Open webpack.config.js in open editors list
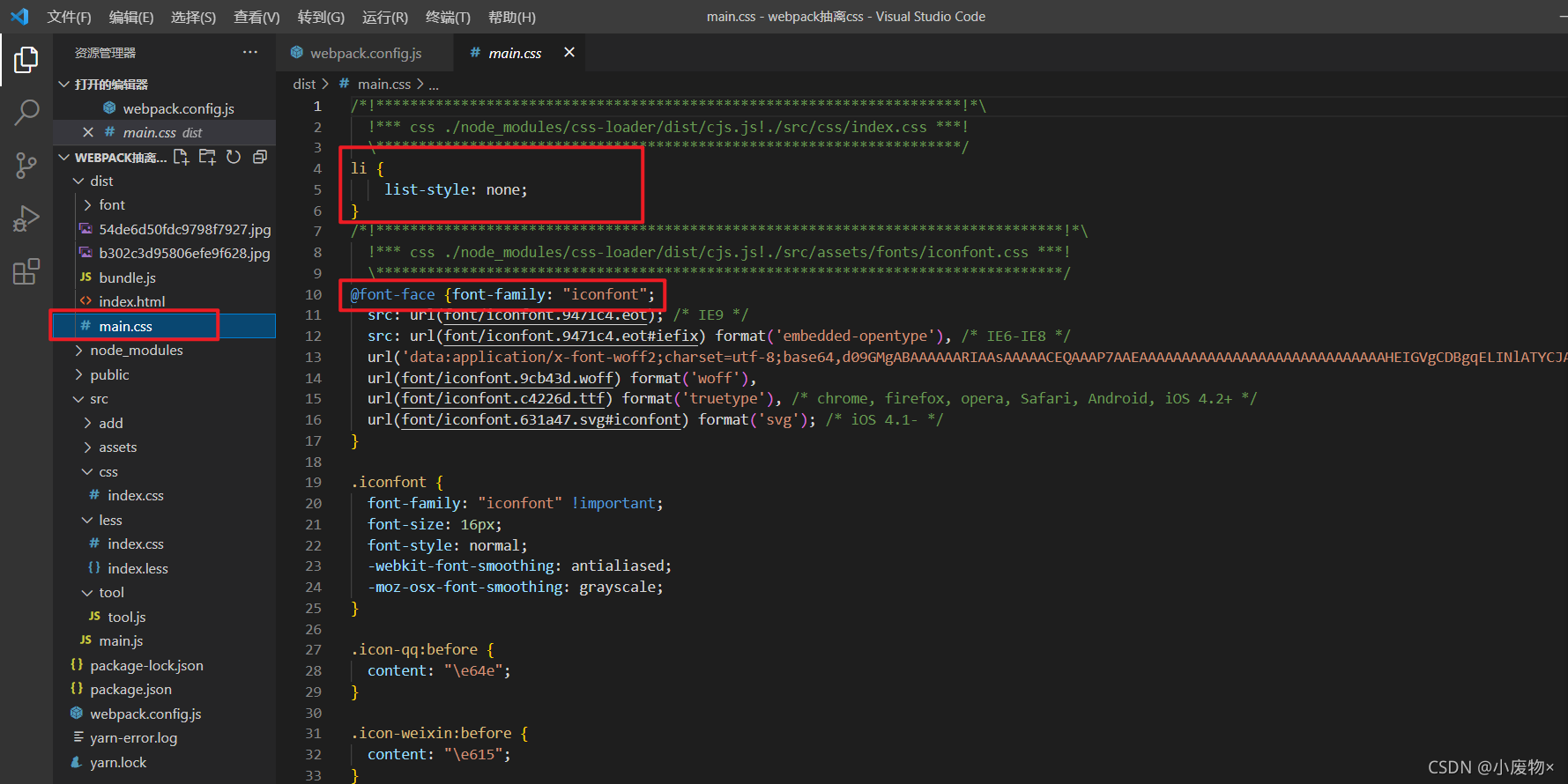Viewport: 1568px width, 784px height. pyautogui.click(x=164, y=108)
